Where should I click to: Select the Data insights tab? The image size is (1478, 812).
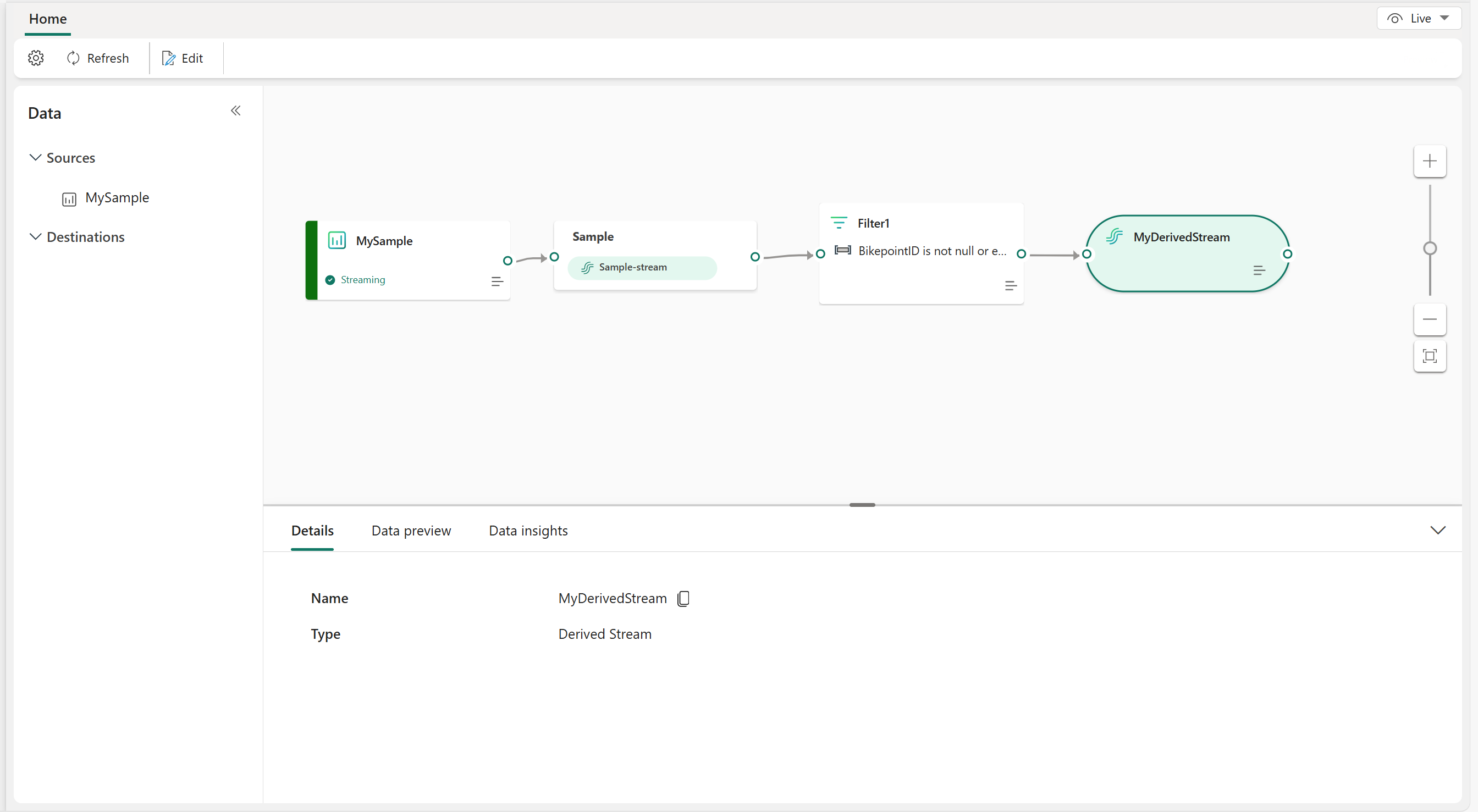[528, 531]
